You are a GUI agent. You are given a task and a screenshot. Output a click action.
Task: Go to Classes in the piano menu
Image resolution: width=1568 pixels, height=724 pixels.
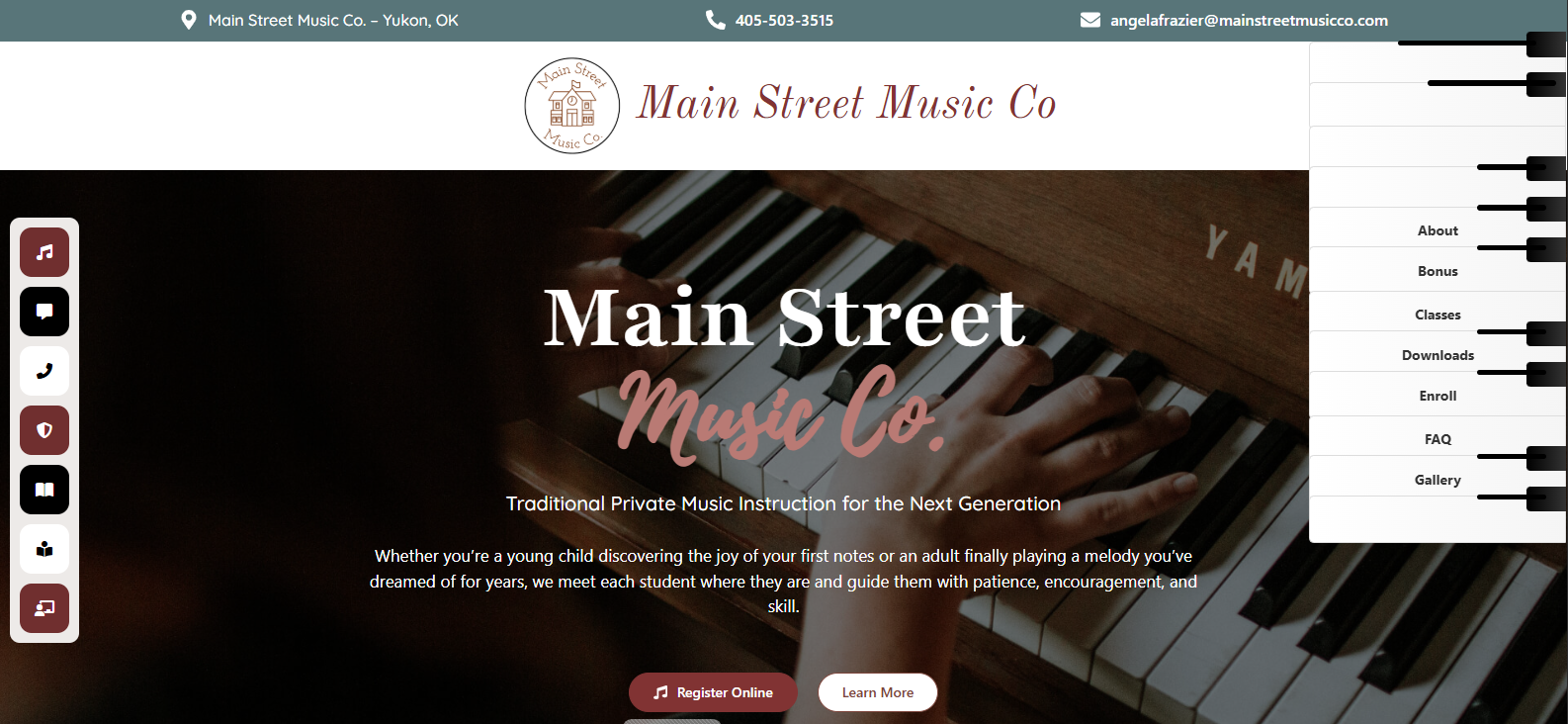point(1437,314)
